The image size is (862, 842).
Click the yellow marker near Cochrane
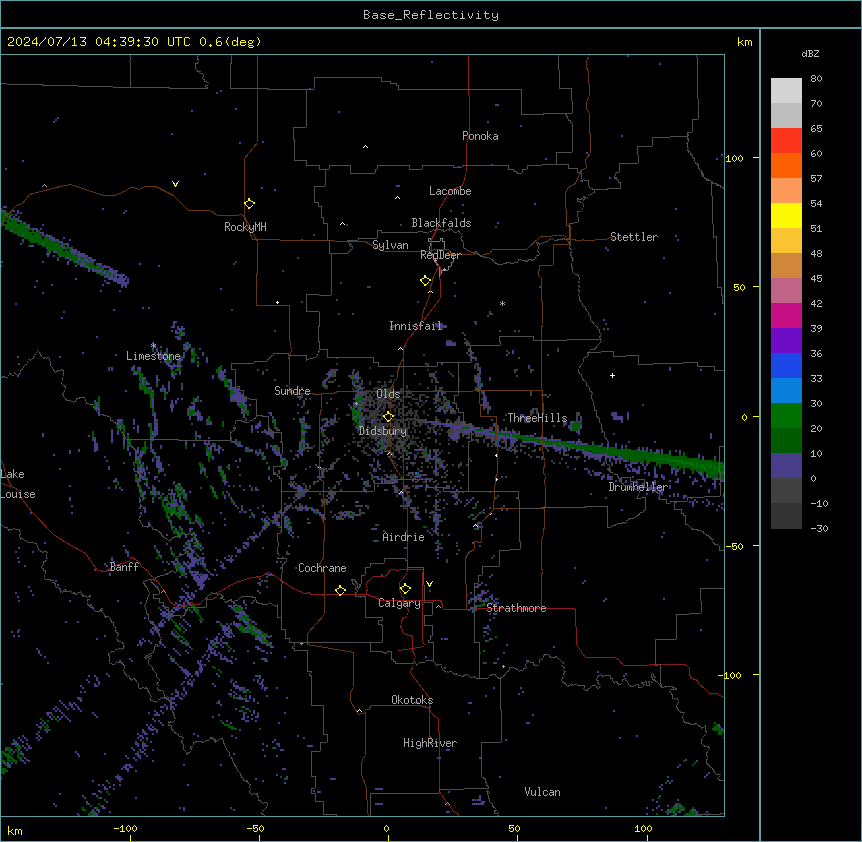[340, 590]
